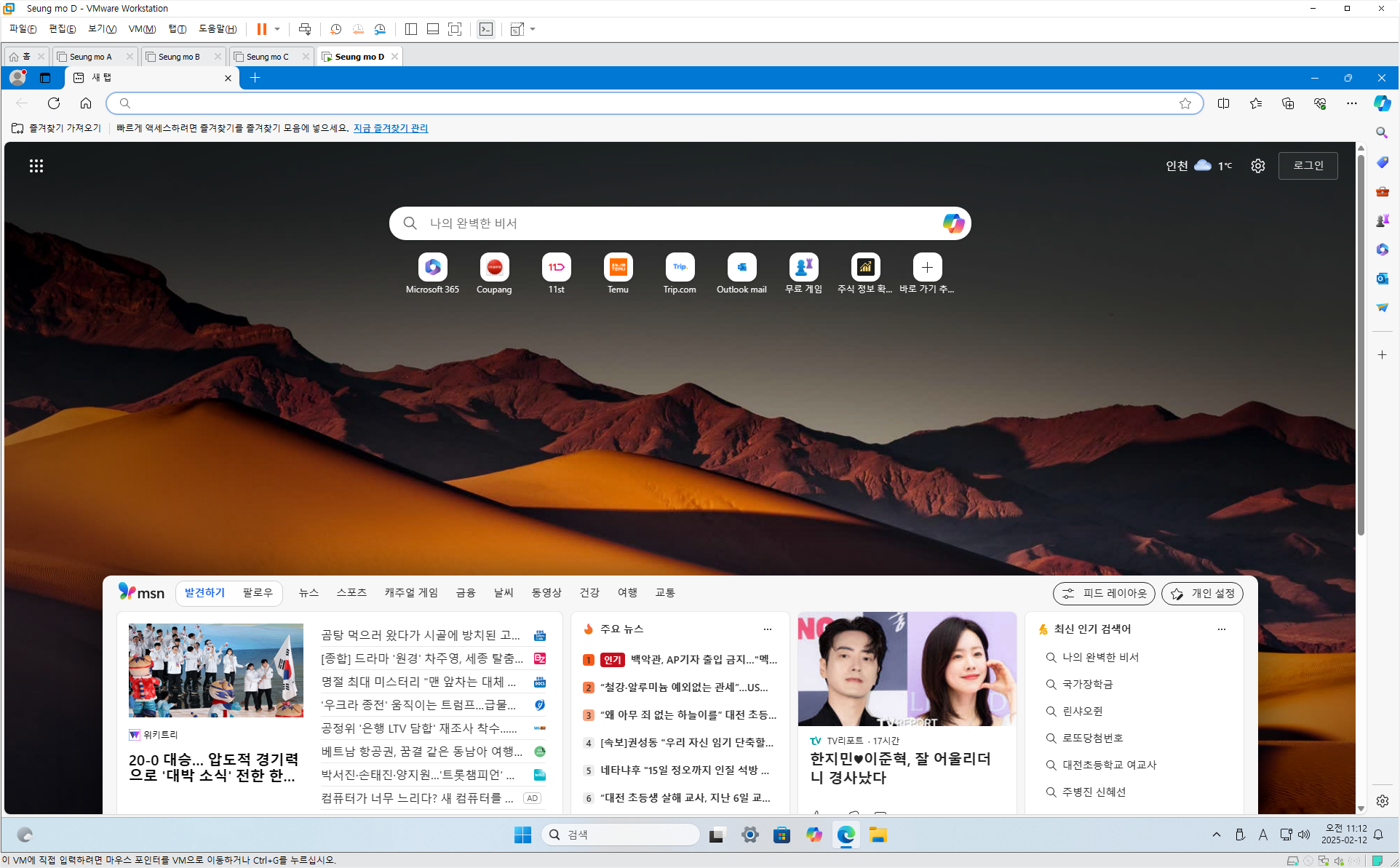Click the 로그인 button

click(x=1308, y=166)
